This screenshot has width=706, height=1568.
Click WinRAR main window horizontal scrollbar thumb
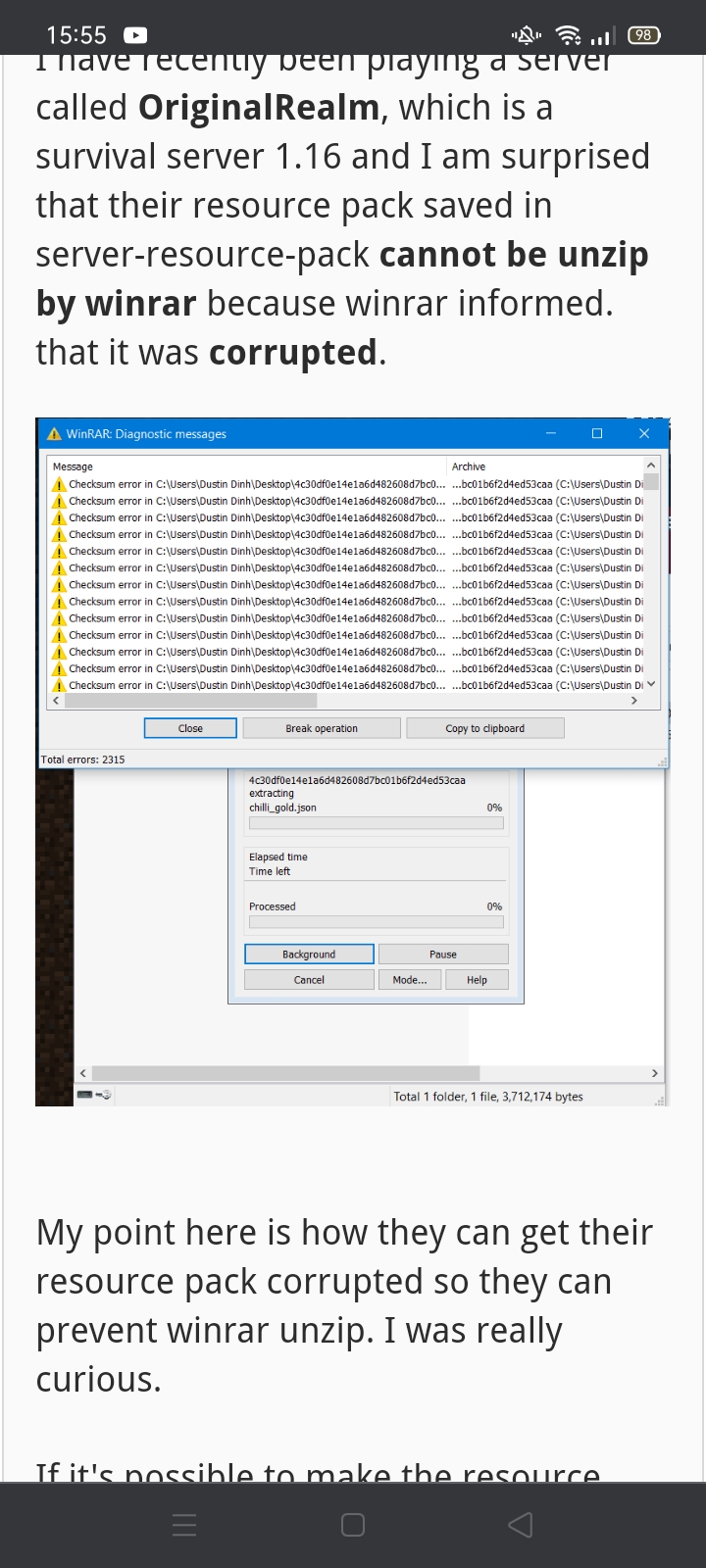(x=285, y=1073)
